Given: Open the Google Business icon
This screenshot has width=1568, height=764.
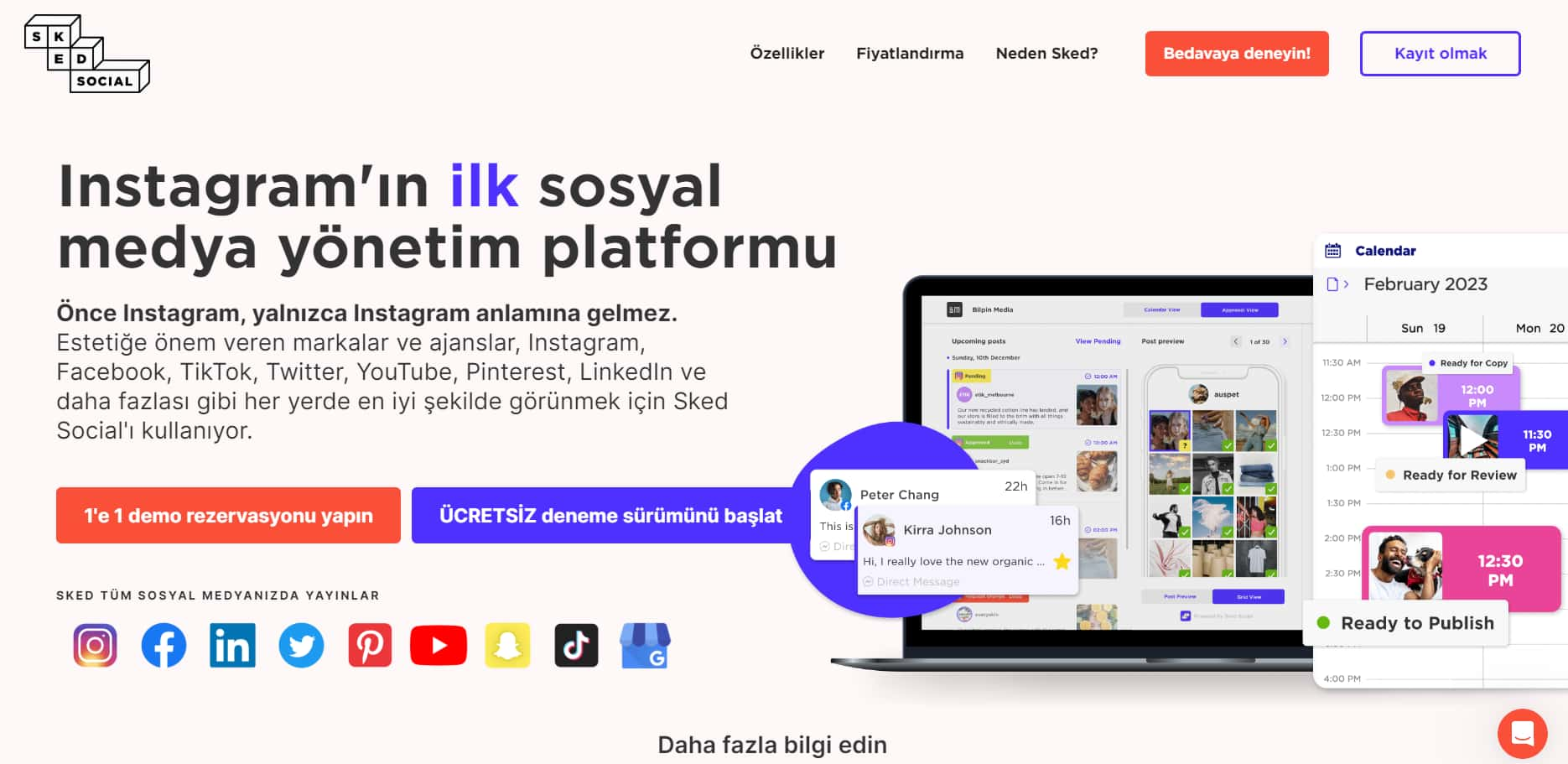Looking at the screenshot, I should coord(645,646).
